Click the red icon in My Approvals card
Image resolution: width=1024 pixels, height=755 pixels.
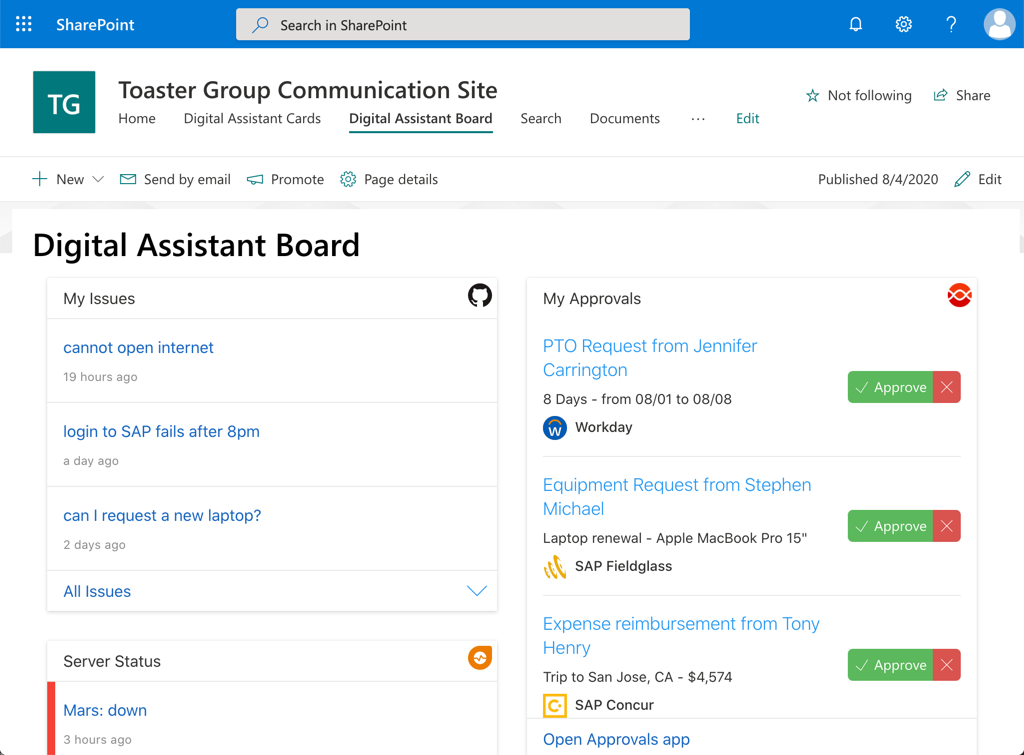959,295
